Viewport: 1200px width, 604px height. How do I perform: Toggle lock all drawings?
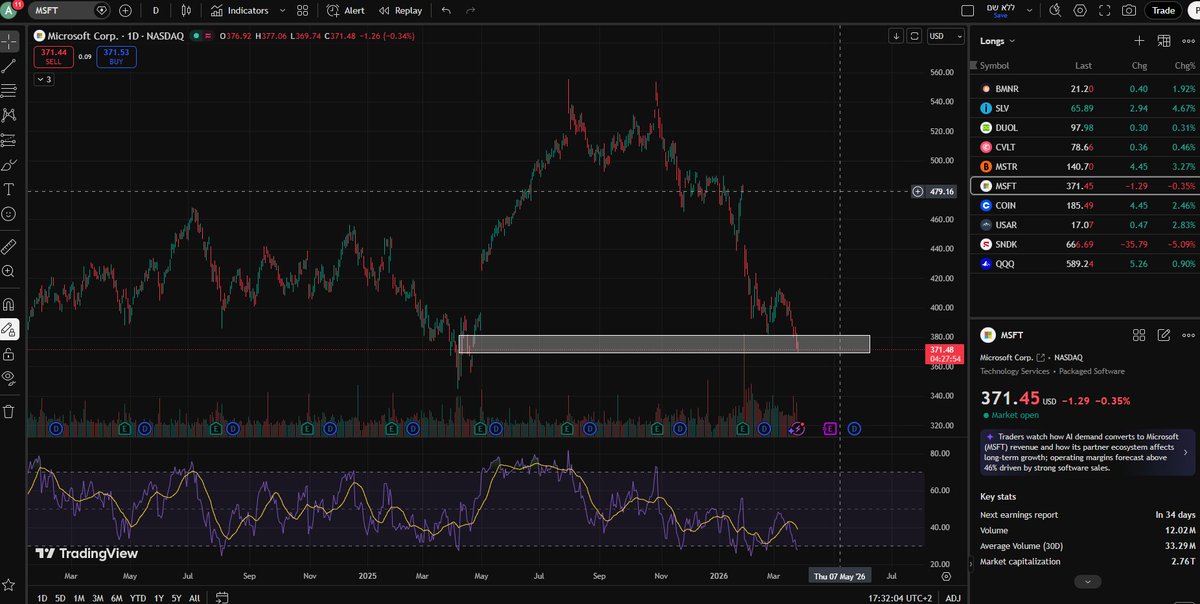(9, 353)
